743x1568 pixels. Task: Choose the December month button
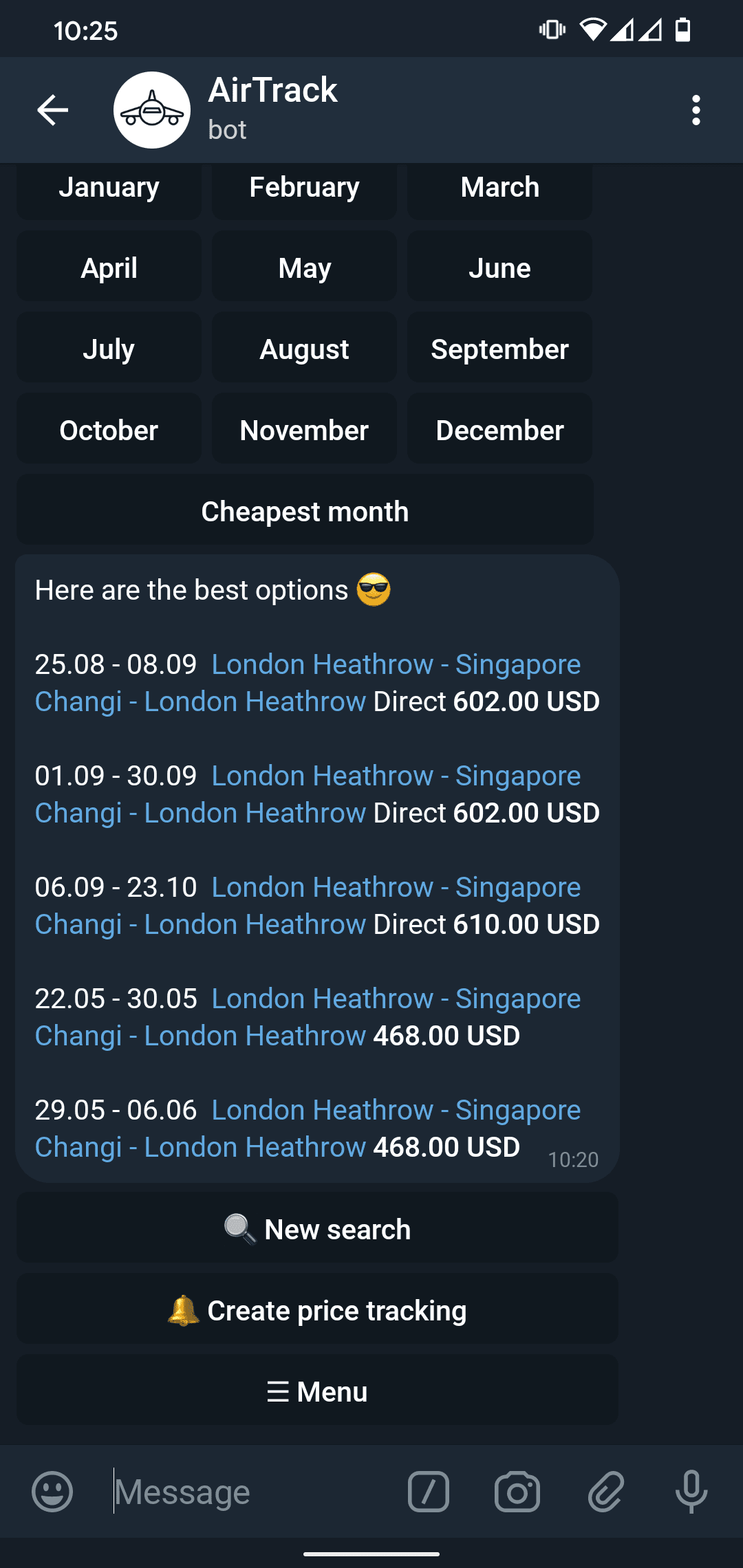pos(499,428)
